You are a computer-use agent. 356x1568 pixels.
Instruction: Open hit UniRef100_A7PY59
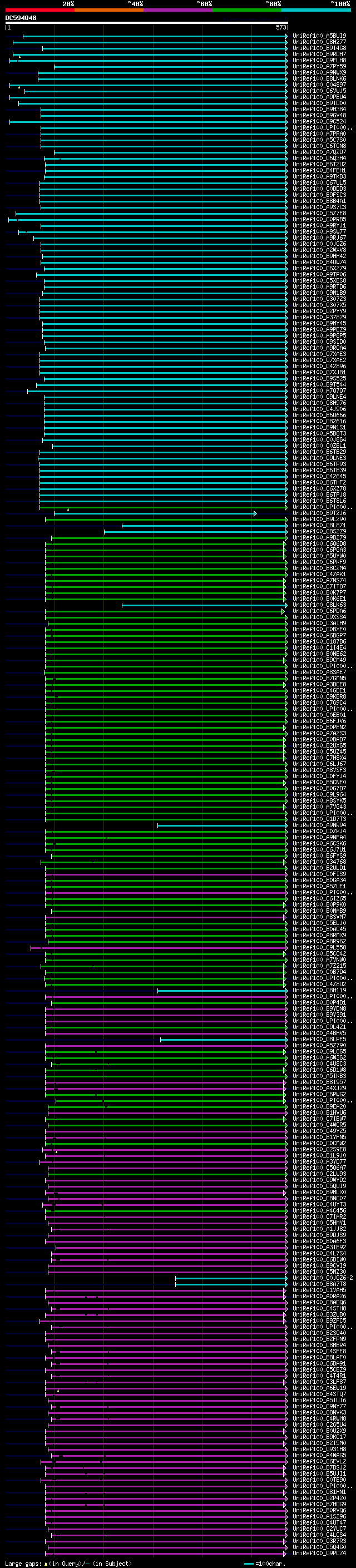319,66
